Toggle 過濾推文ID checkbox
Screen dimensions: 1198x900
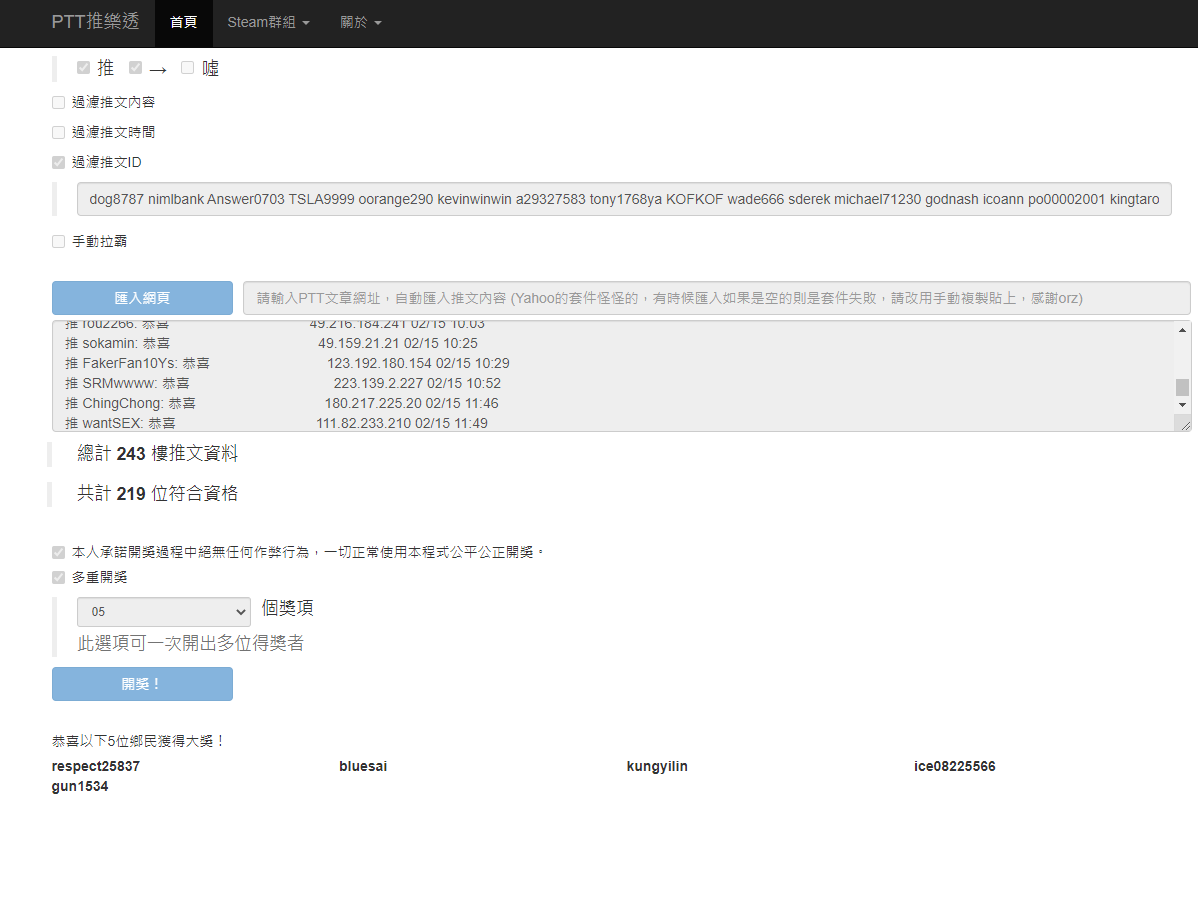tap(58, 163)
